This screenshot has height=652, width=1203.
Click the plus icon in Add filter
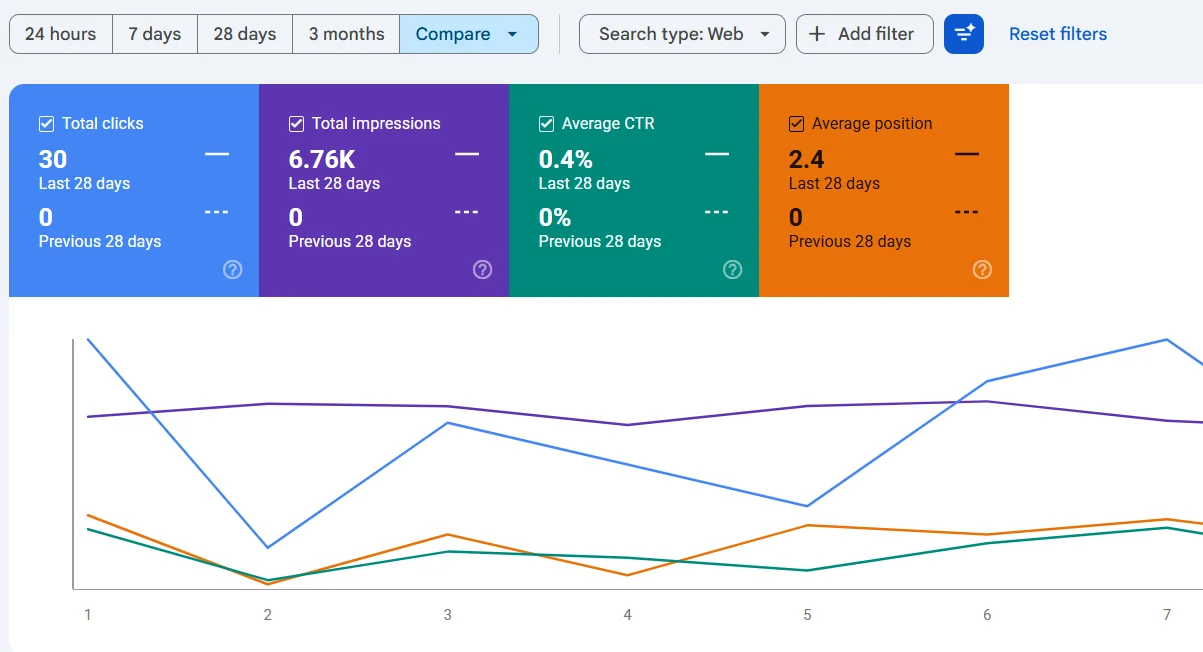817,34
